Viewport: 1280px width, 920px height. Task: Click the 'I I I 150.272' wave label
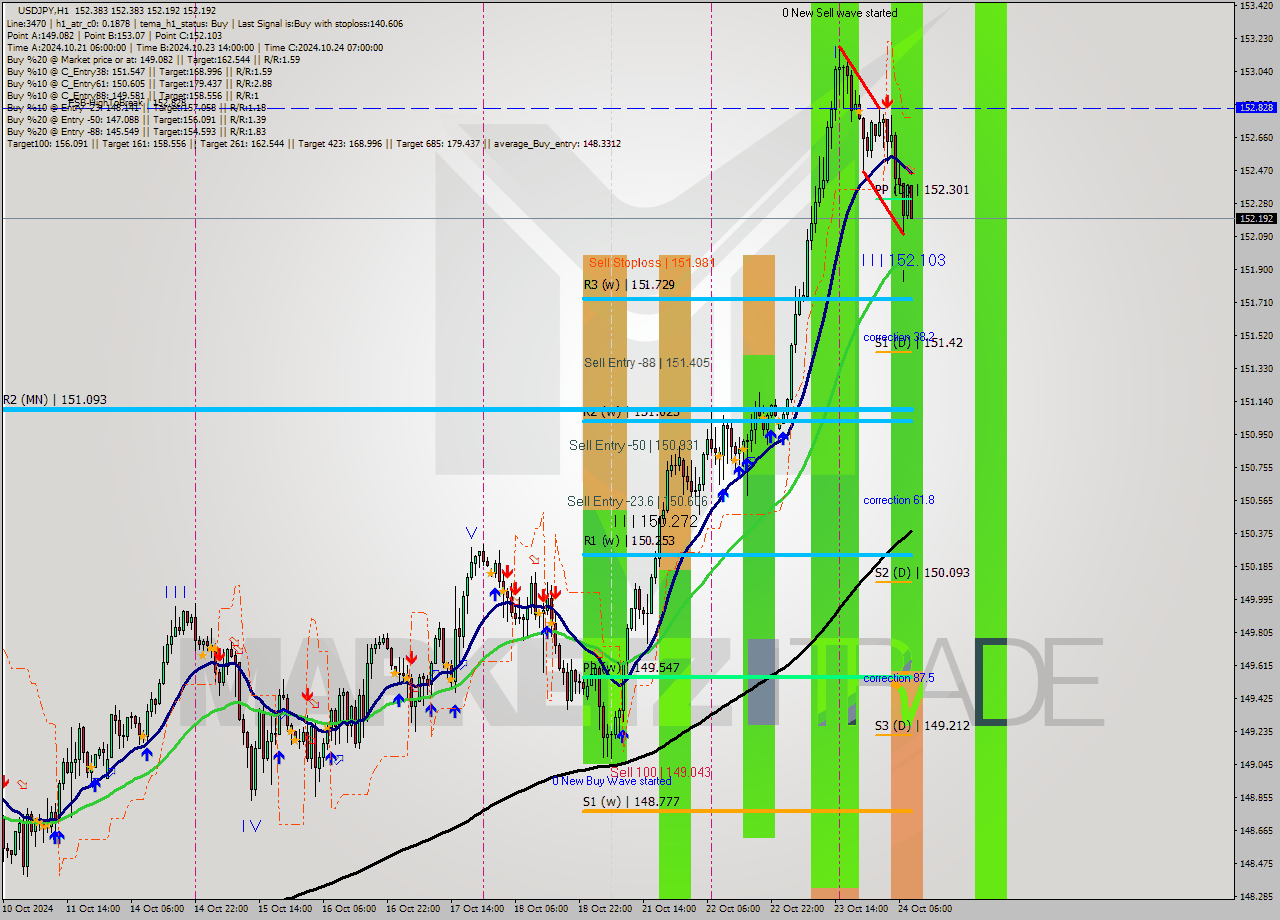(655, 521)
